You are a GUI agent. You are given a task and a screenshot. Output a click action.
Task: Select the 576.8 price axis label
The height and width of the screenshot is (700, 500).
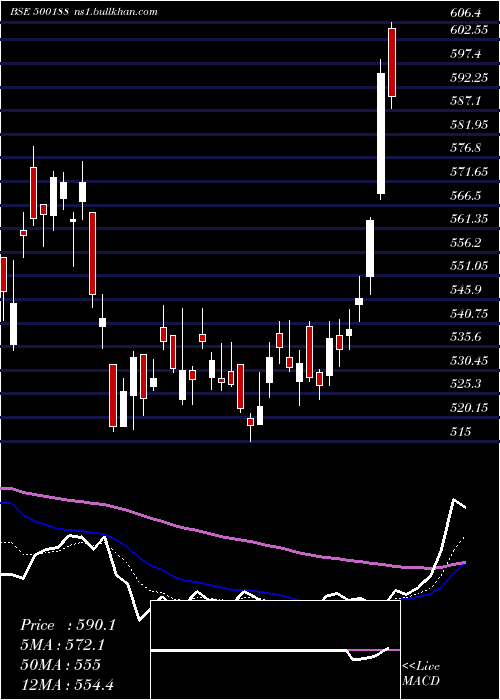[466, 148]
